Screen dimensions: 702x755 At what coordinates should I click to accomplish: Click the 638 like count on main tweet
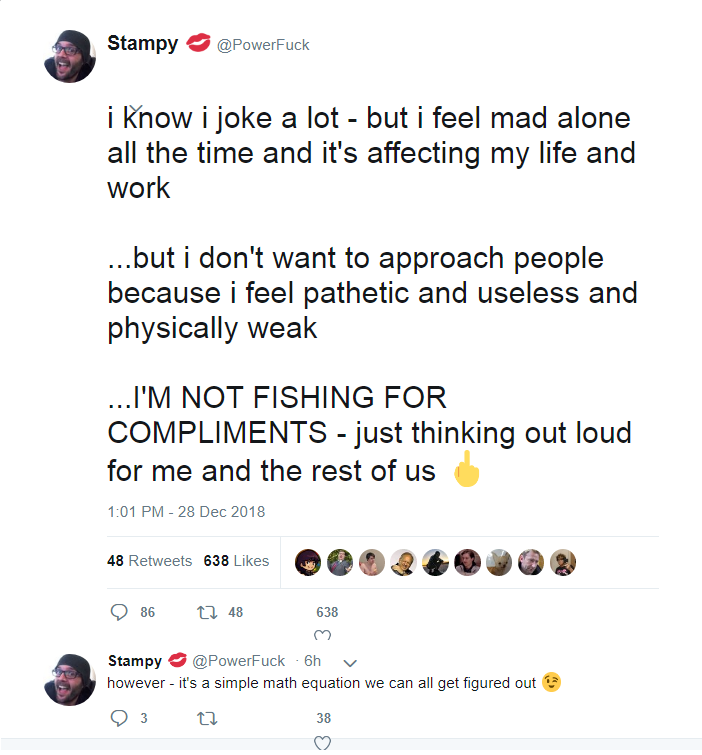(327, 612)
